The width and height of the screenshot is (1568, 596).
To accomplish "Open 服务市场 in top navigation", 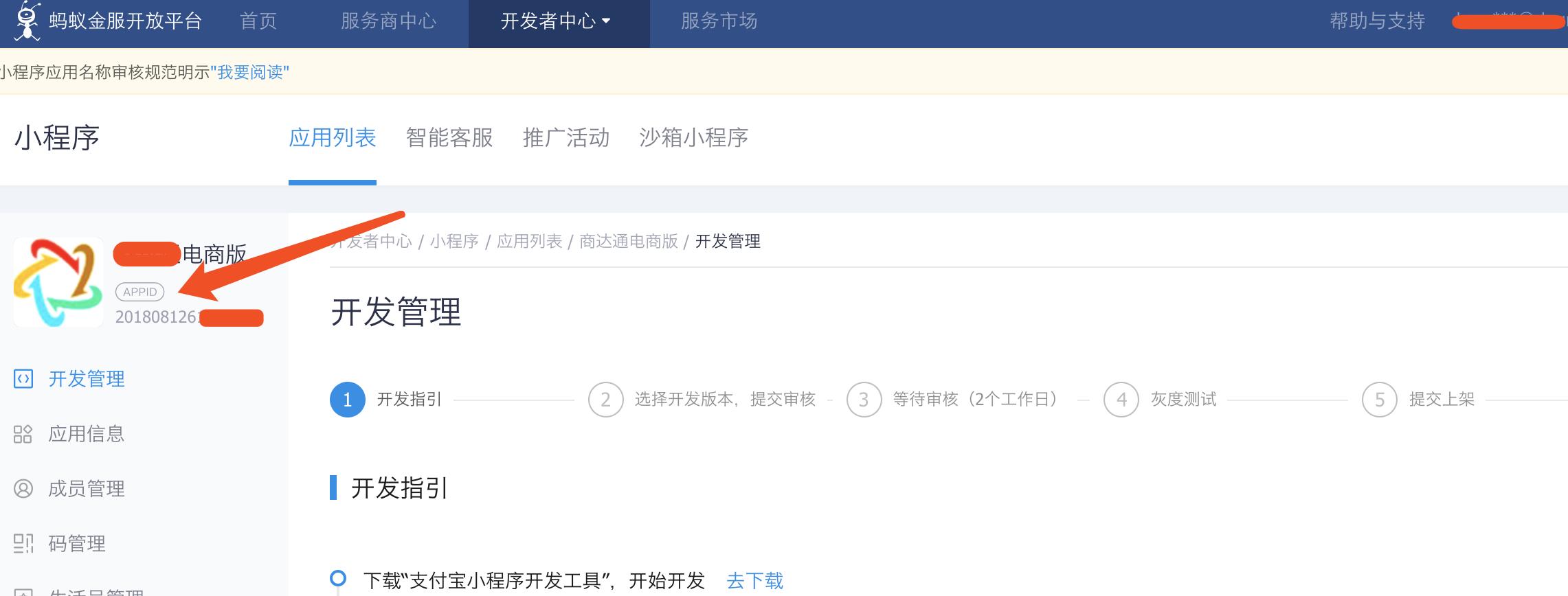I will tap(719, 21).
